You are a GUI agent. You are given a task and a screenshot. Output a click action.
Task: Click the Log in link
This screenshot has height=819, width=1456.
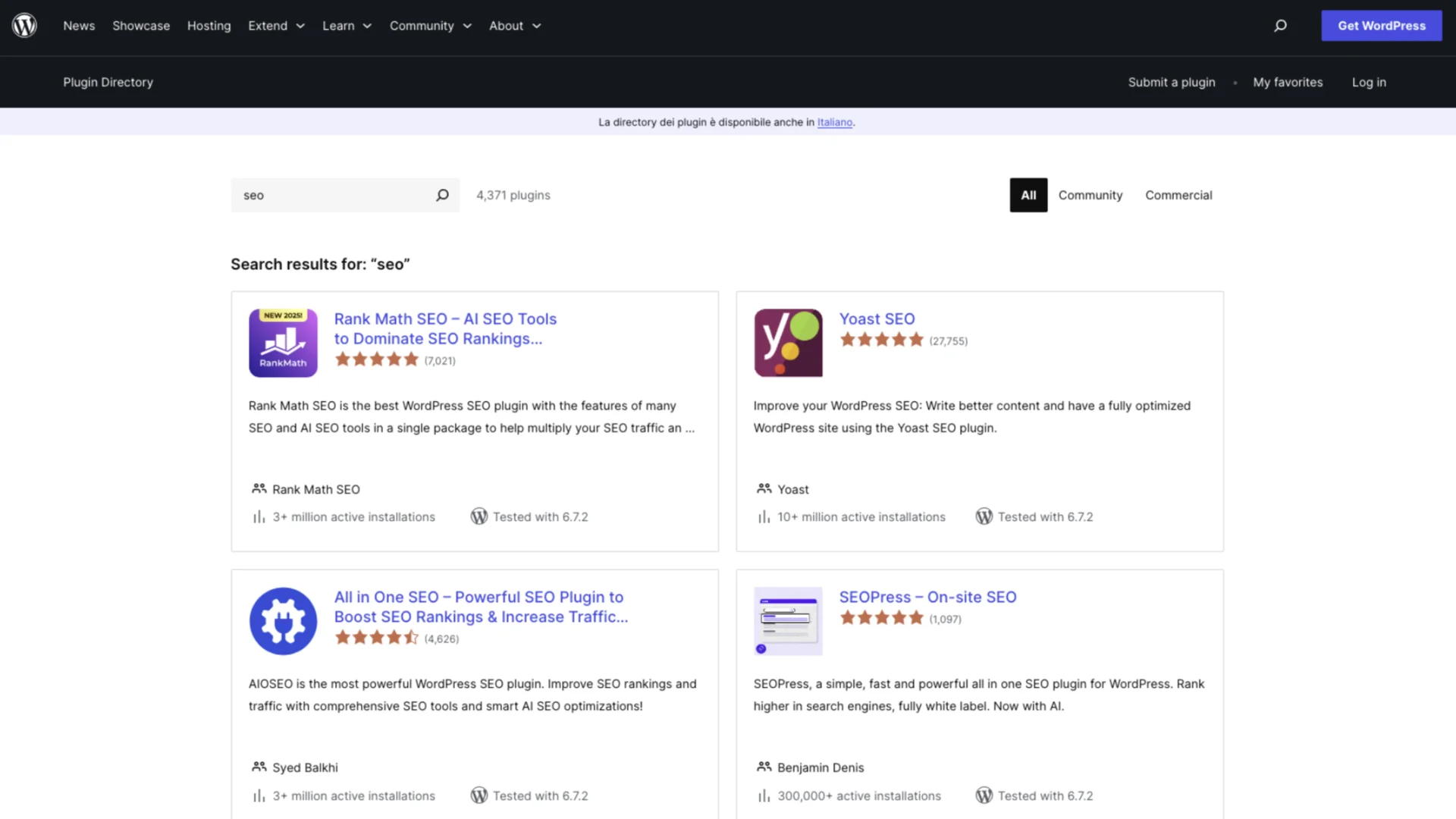pyautogui.click(x=1369, y=82)
